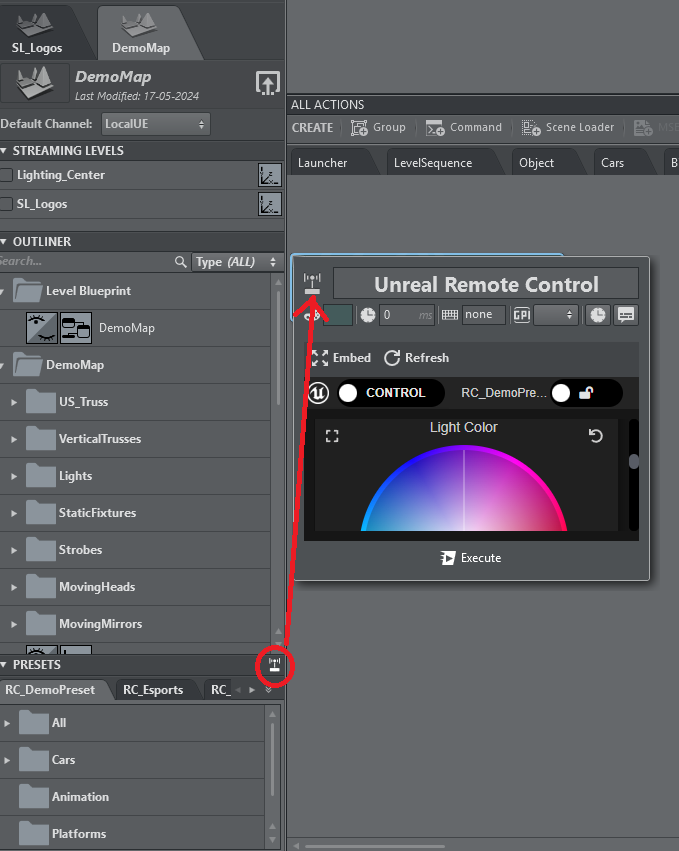Viewport: 679px width, 851px height.
Task: Open the Default Channel LocalUE dropdown
Action: click(155, 124)
